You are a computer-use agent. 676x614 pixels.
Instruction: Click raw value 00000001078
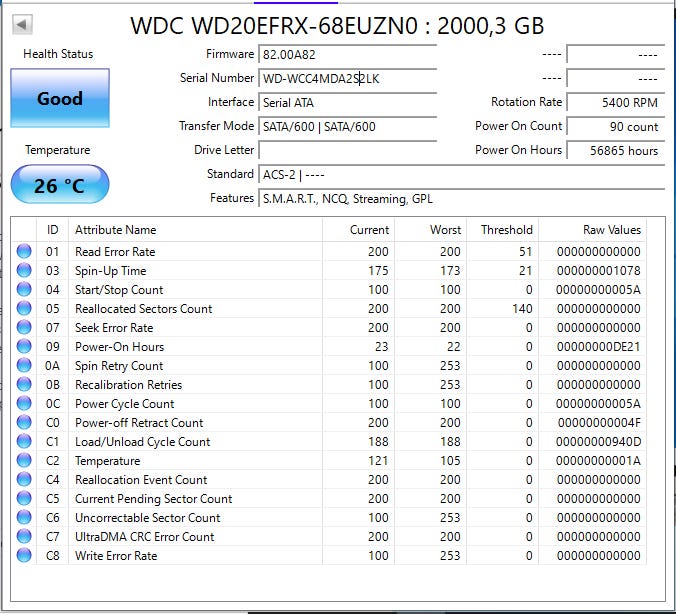(598, 271)
